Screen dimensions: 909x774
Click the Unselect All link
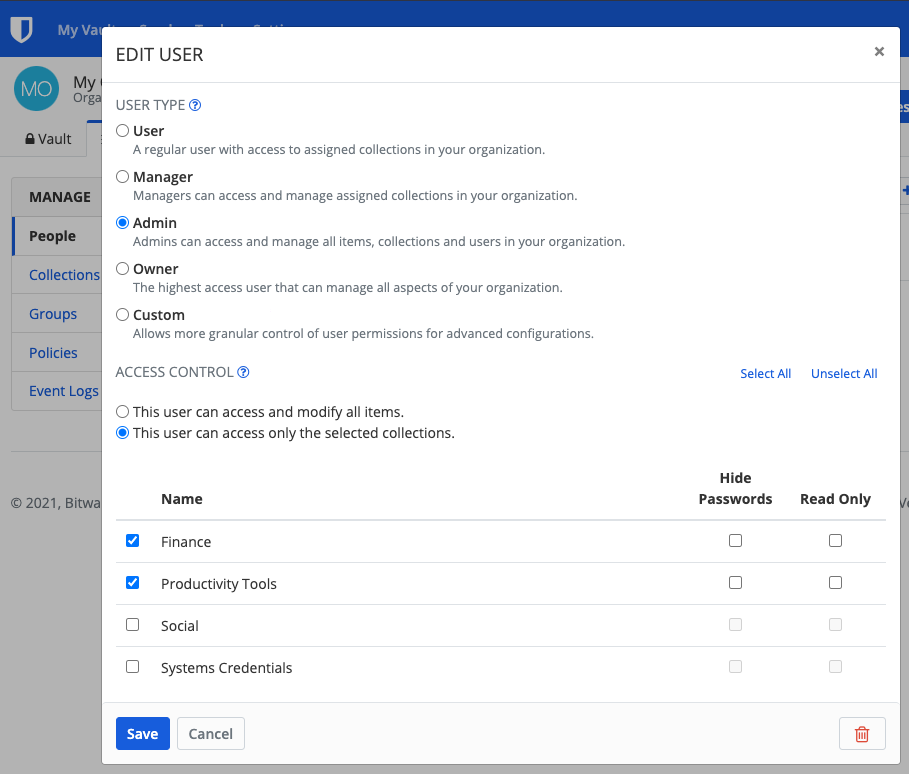pyautogui.click(x=843, y=373)
